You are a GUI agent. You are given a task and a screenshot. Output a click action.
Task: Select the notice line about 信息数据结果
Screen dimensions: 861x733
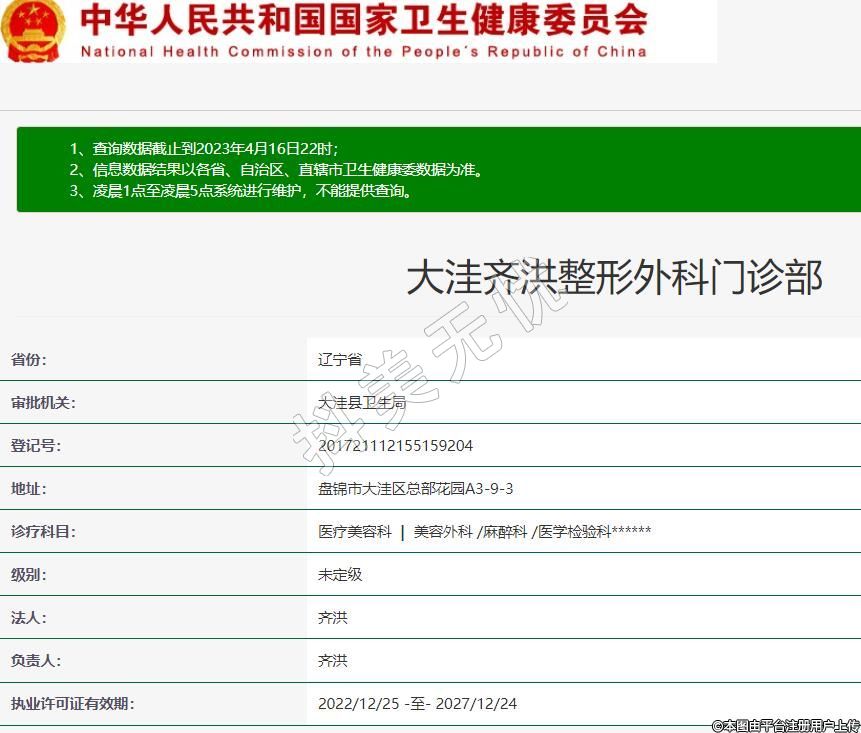tap(276, 169)
